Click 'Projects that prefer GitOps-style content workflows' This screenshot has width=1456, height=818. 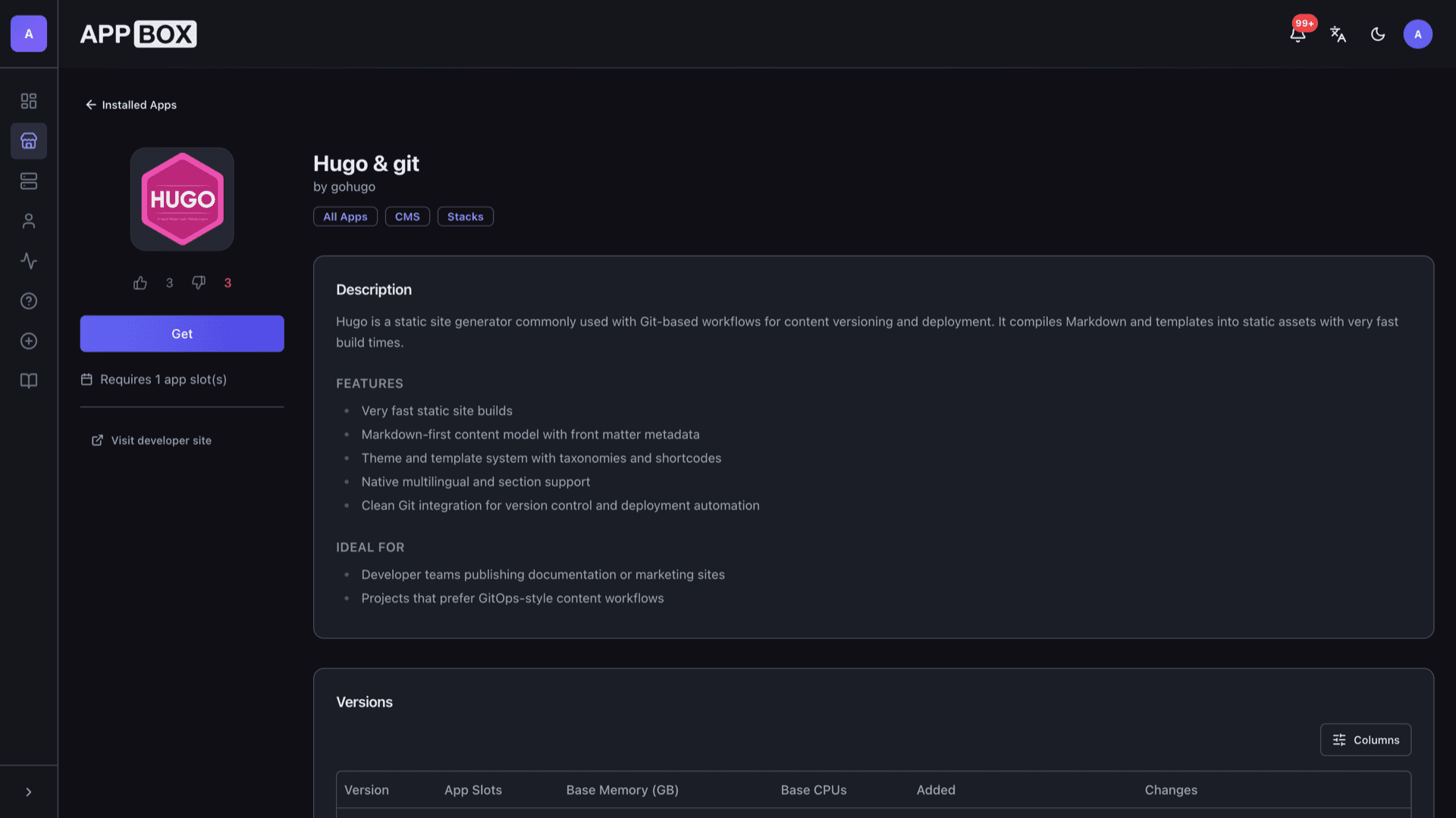(x=513, y=598)
